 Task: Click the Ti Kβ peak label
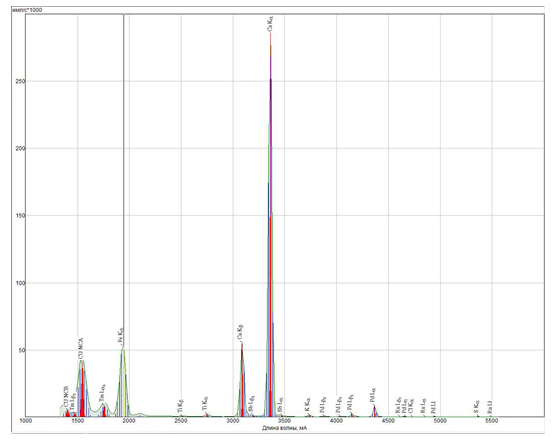[180, 407]
